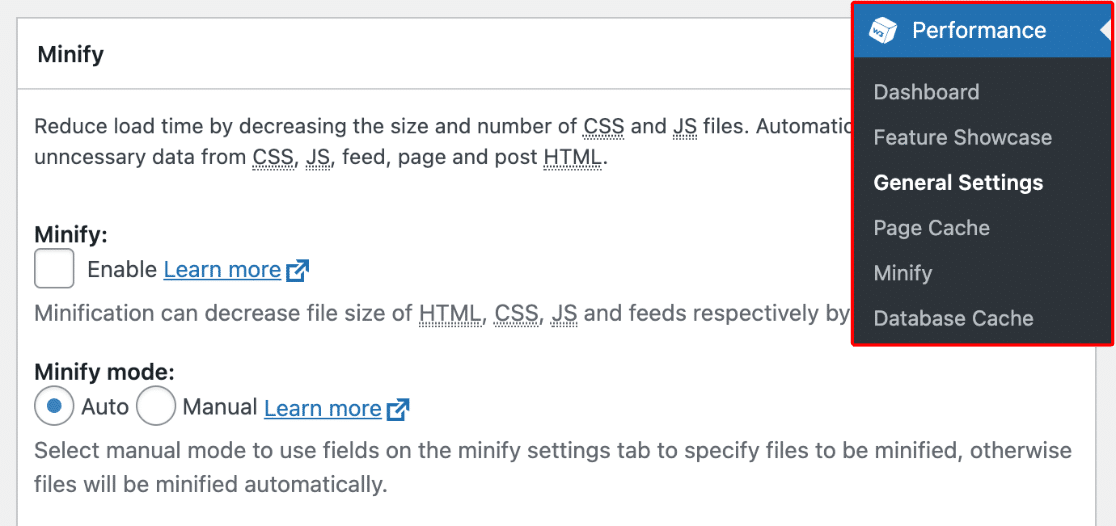
Task: Click the W3 Total Cache cube icon
Action: pos(882,30)
